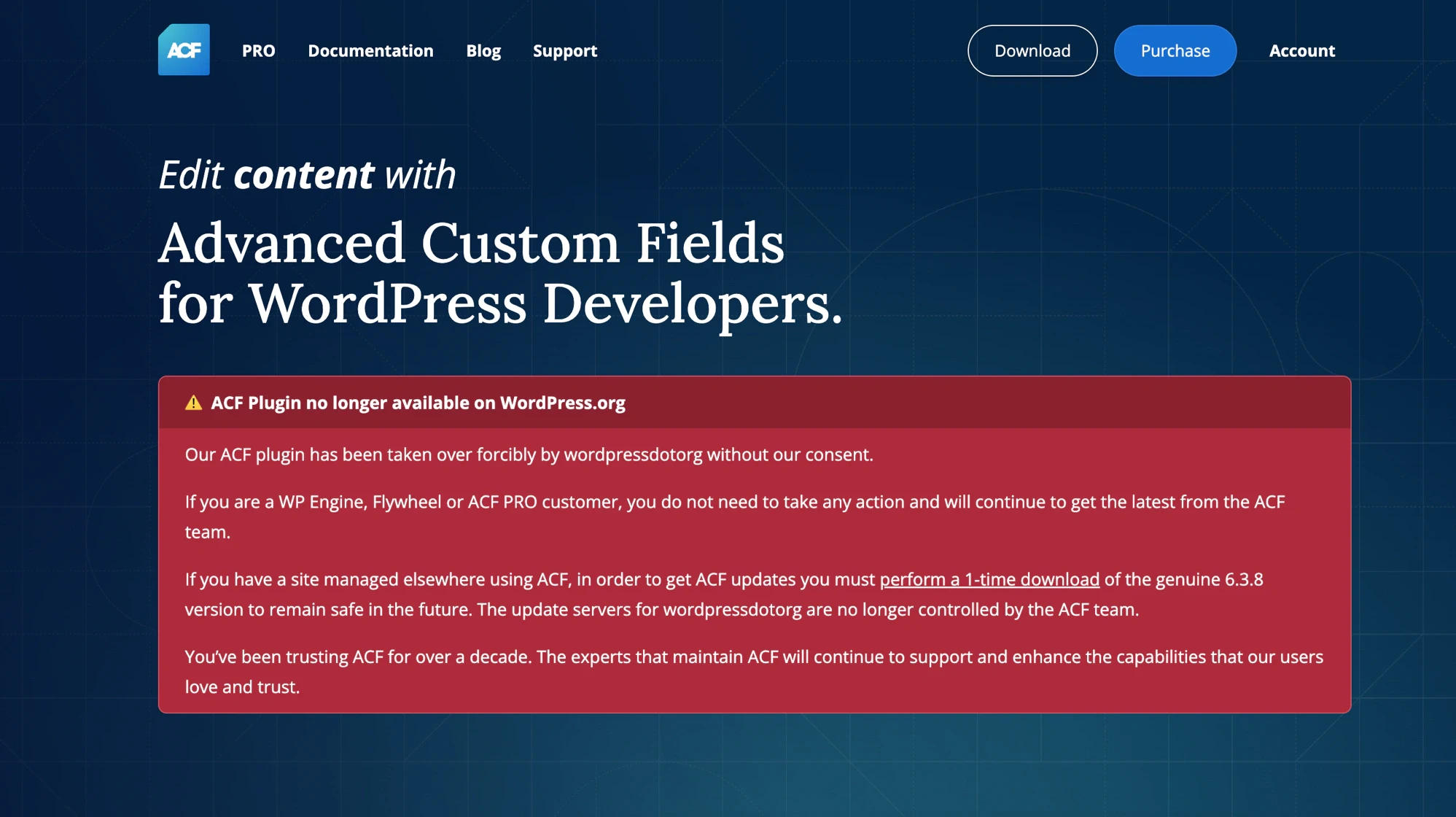Go to the Documentation page
The height and width of the screenshot is (817, 1456).
(370, 51)
